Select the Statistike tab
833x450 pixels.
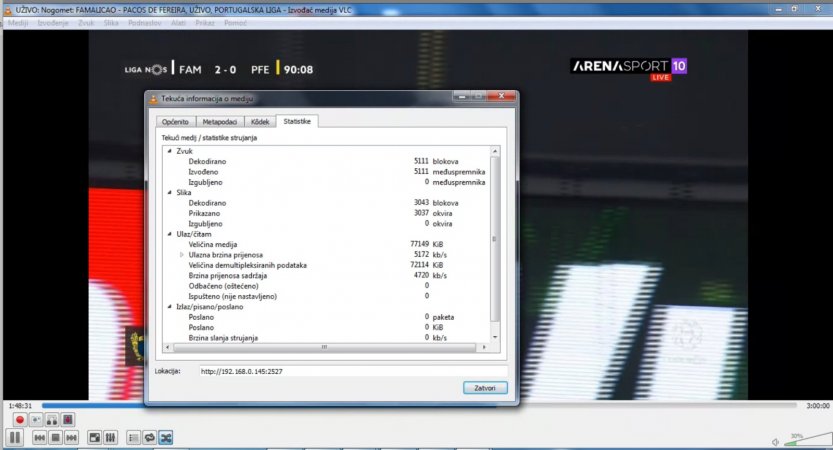297,121
